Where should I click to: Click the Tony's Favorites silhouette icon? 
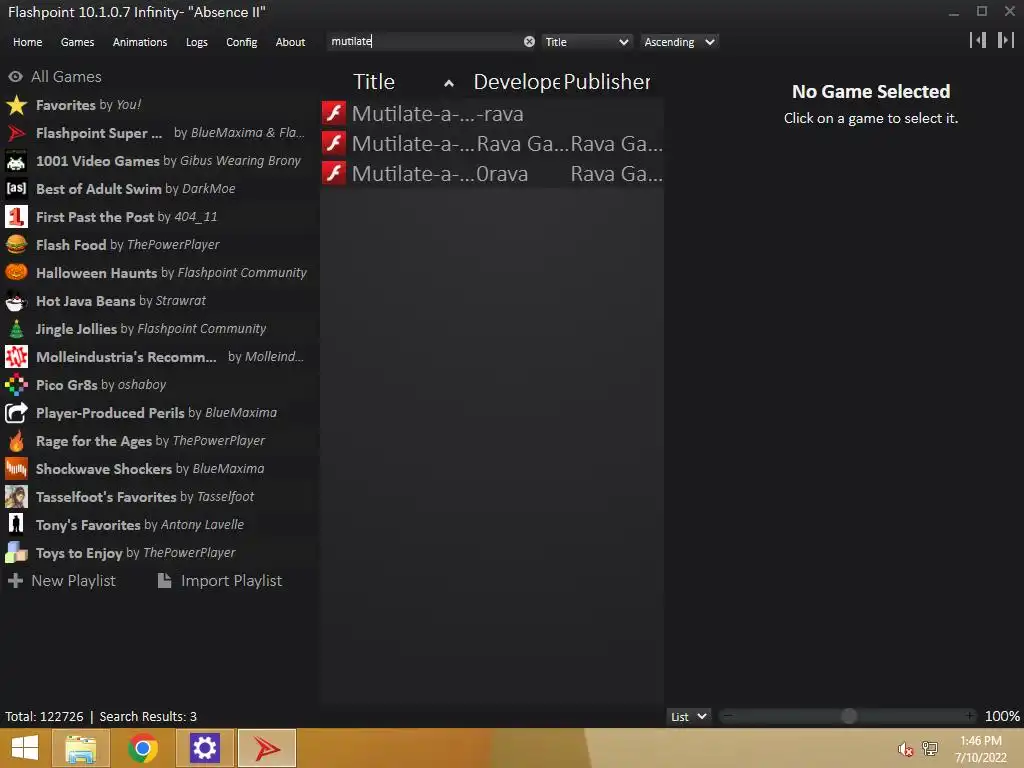(x=16, y=524)
